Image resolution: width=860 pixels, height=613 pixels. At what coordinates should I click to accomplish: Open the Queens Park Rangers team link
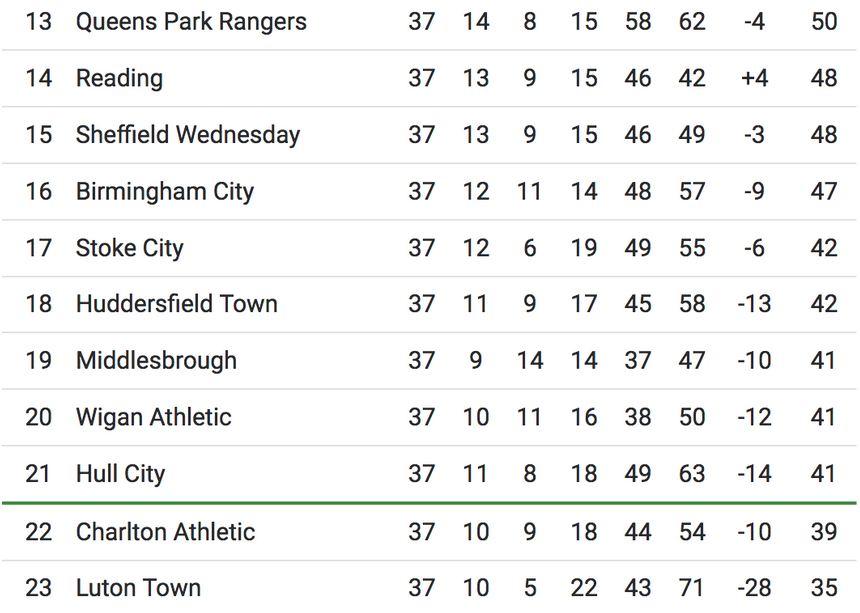[191, 21]
